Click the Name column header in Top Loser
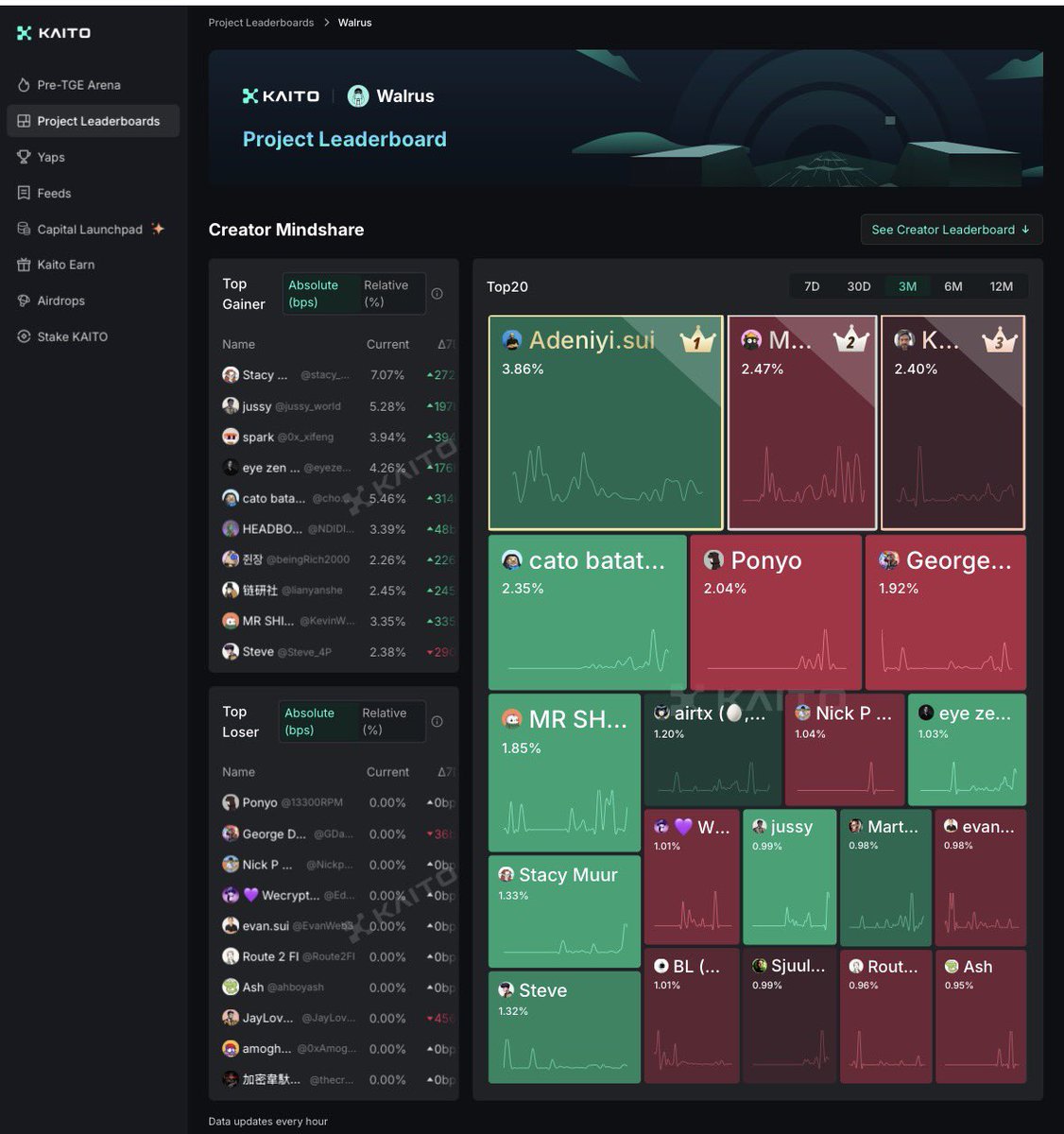The image size is (1064, 1134). pyautogui.click(x=238, y=772)
